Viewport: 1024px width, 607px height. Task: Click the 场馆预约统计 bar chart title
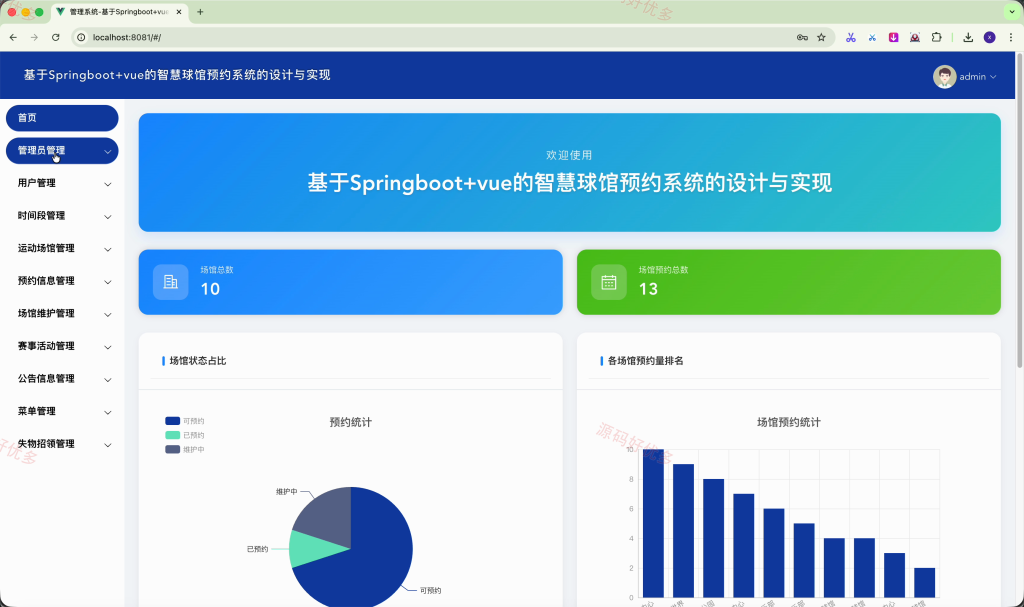pos(788,422)
